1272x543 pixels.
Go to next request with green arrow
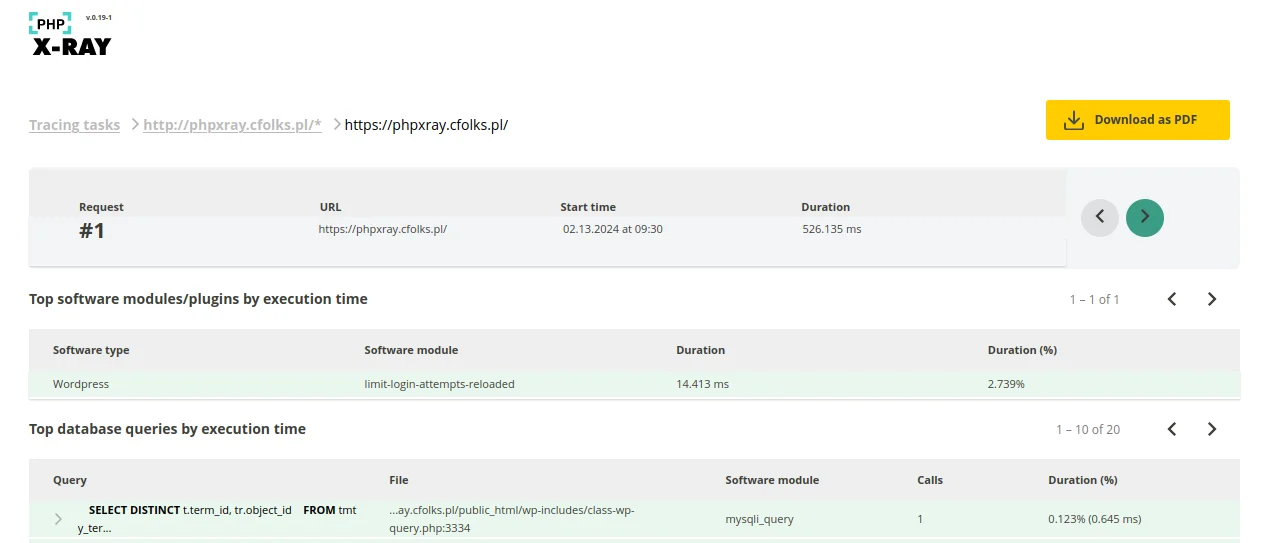tap(1145, 217)
